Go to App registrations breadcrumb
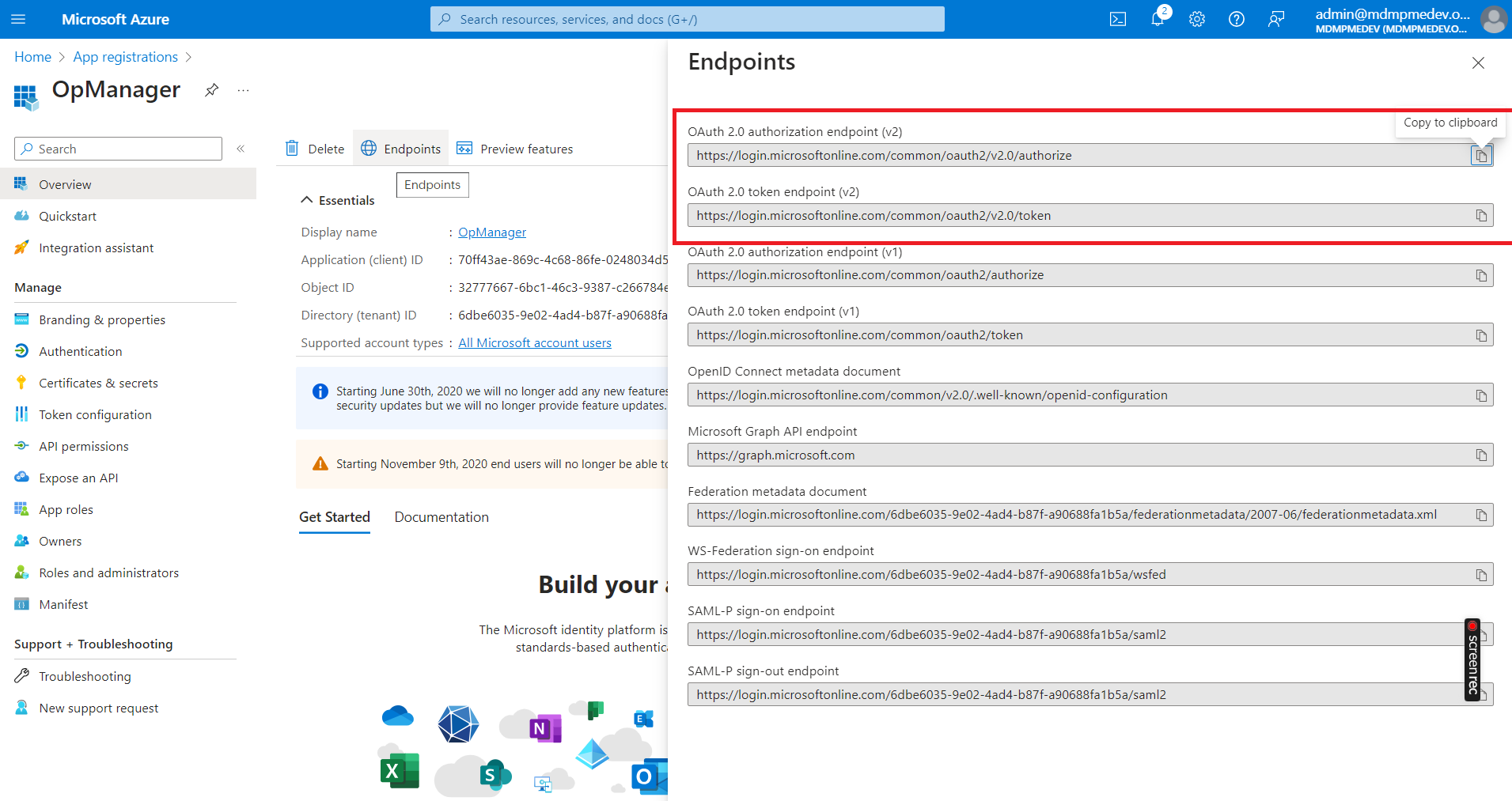This screenshot has width=1512, height=801. coord(126,57)
